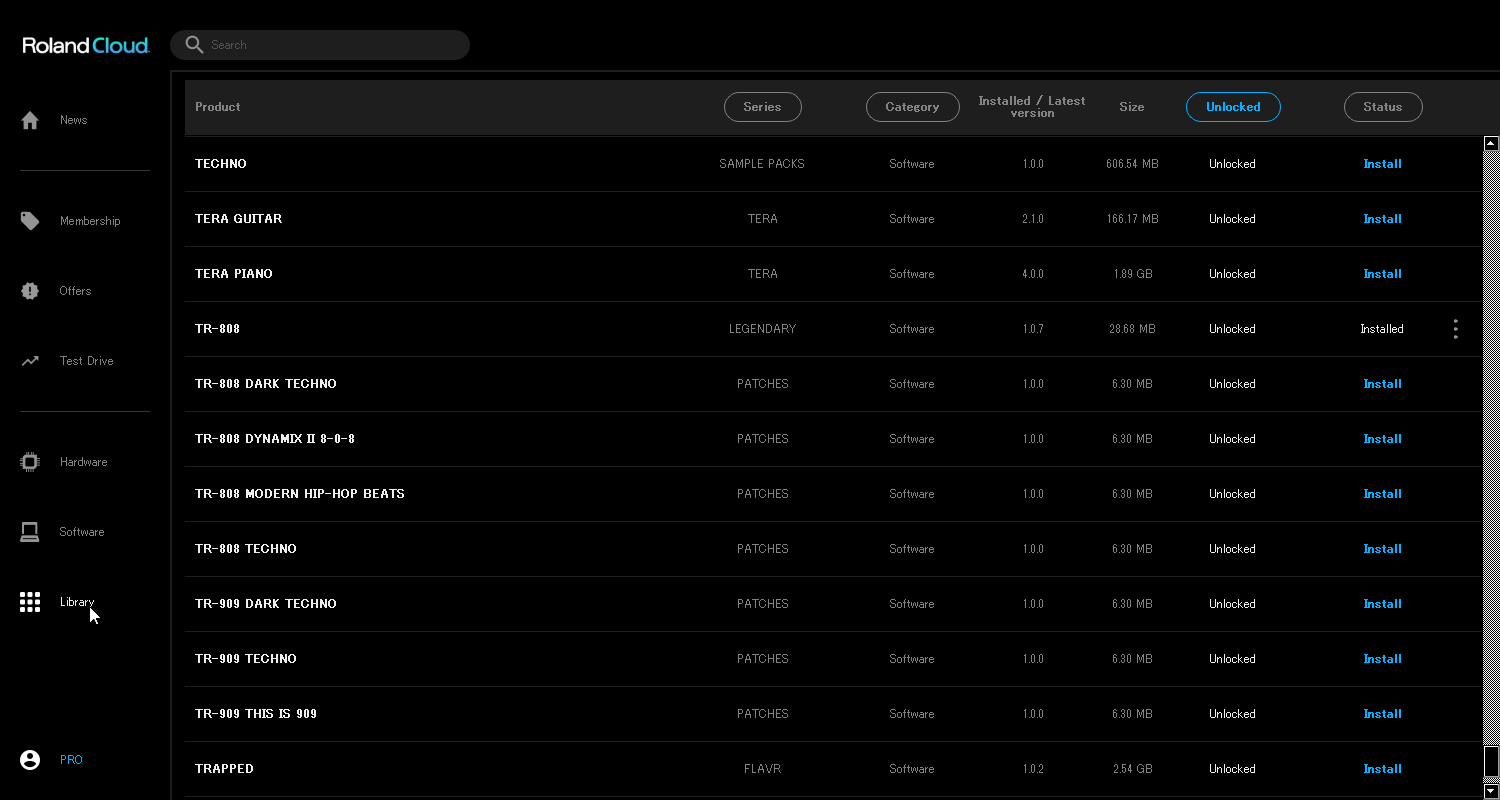The width and height of the screenshot is (1500, 800).
Task: Click the version 2.1.0 cell
Action: point(1033,219)
